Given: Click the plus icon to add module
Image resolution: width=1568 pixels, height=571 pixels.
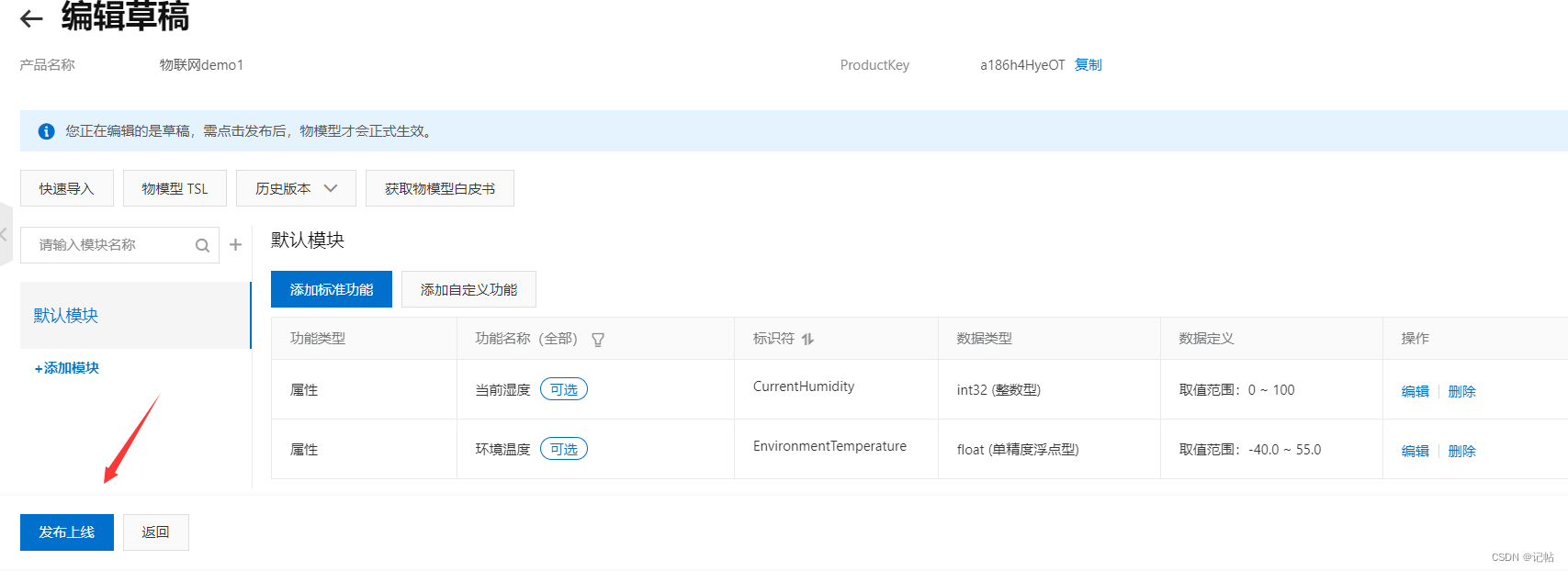Looking at the screenshot, I should click(x=235, y=244).
